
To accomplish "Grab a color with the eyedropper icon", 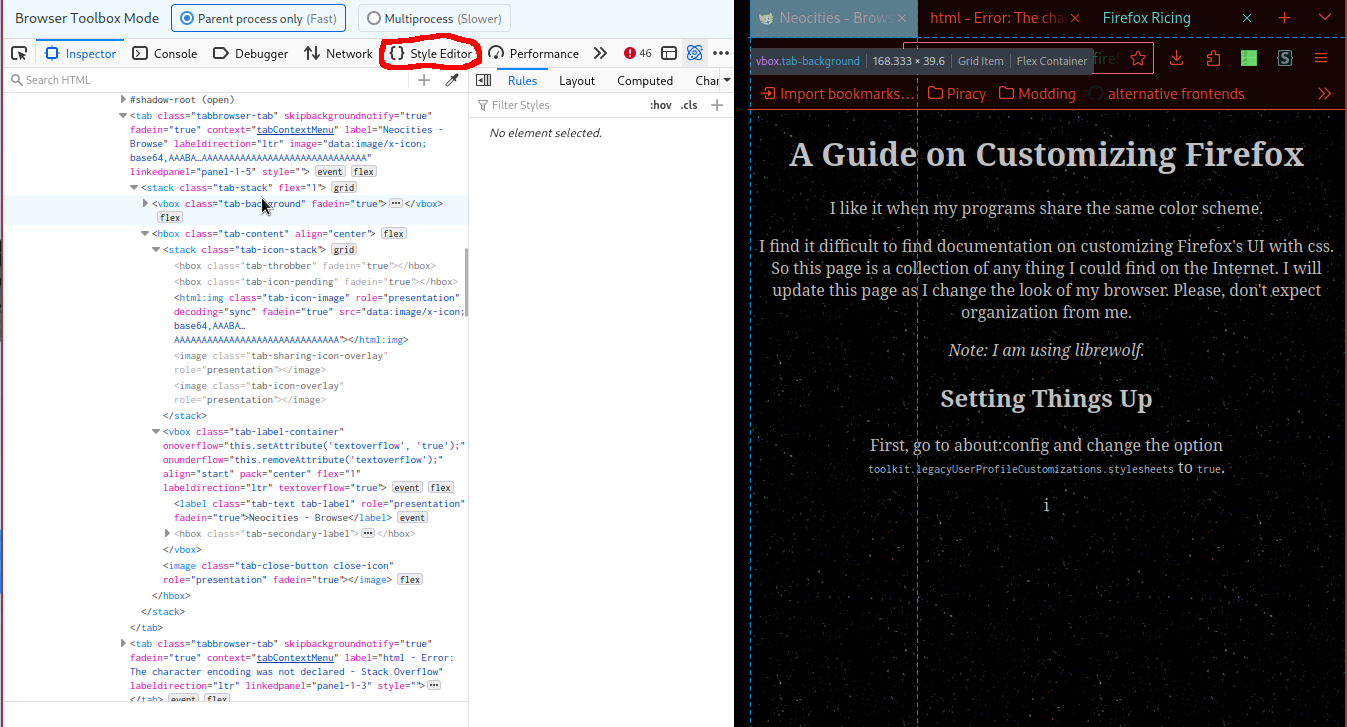I will coord(452,80).
